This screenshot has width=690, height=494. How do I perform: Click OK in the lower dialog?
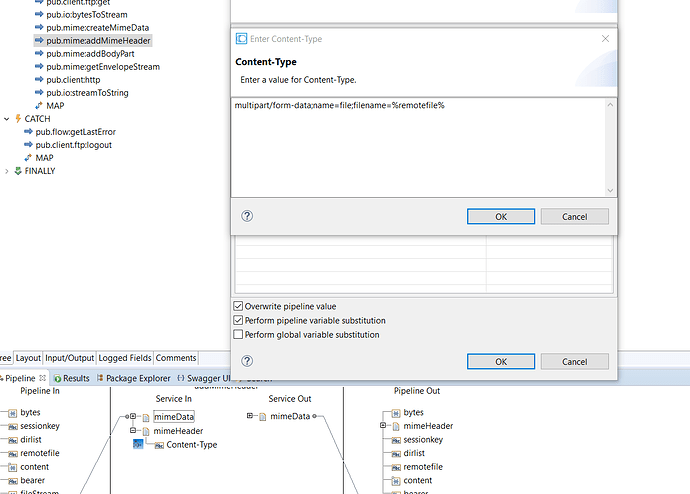[501, 362]
